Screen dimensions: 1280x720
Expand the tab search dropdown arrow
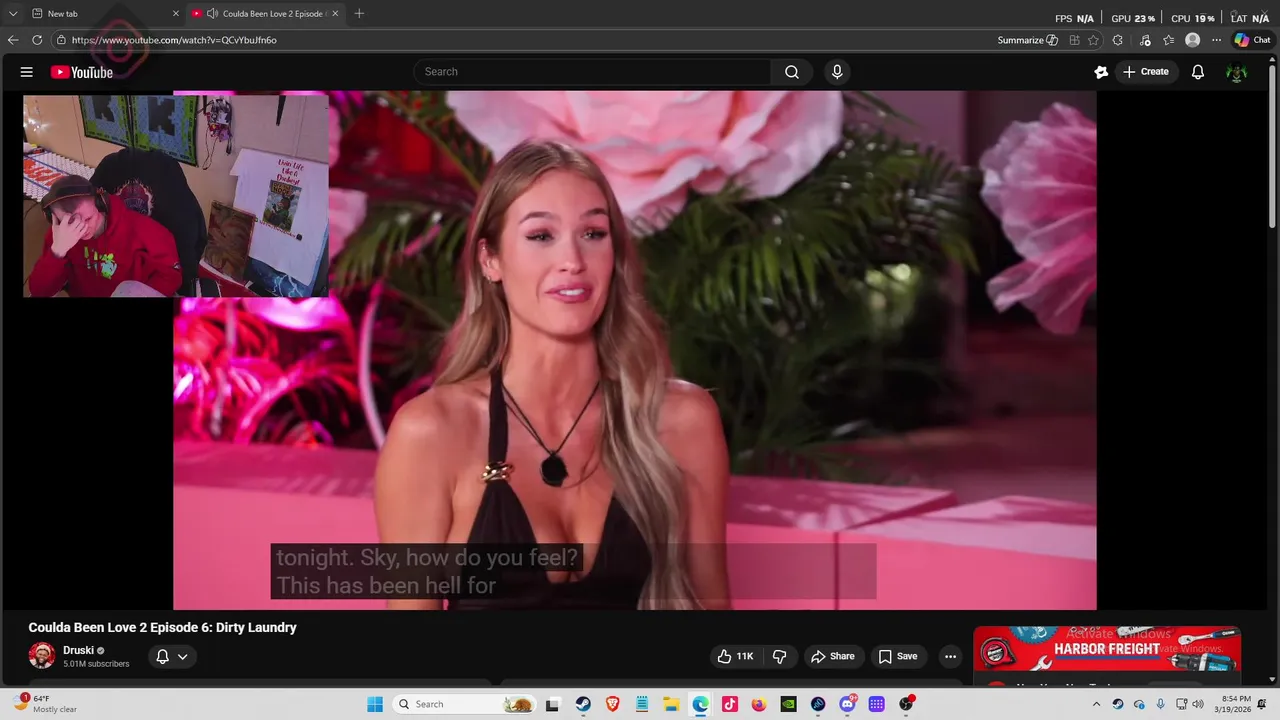tap(13, 14)
